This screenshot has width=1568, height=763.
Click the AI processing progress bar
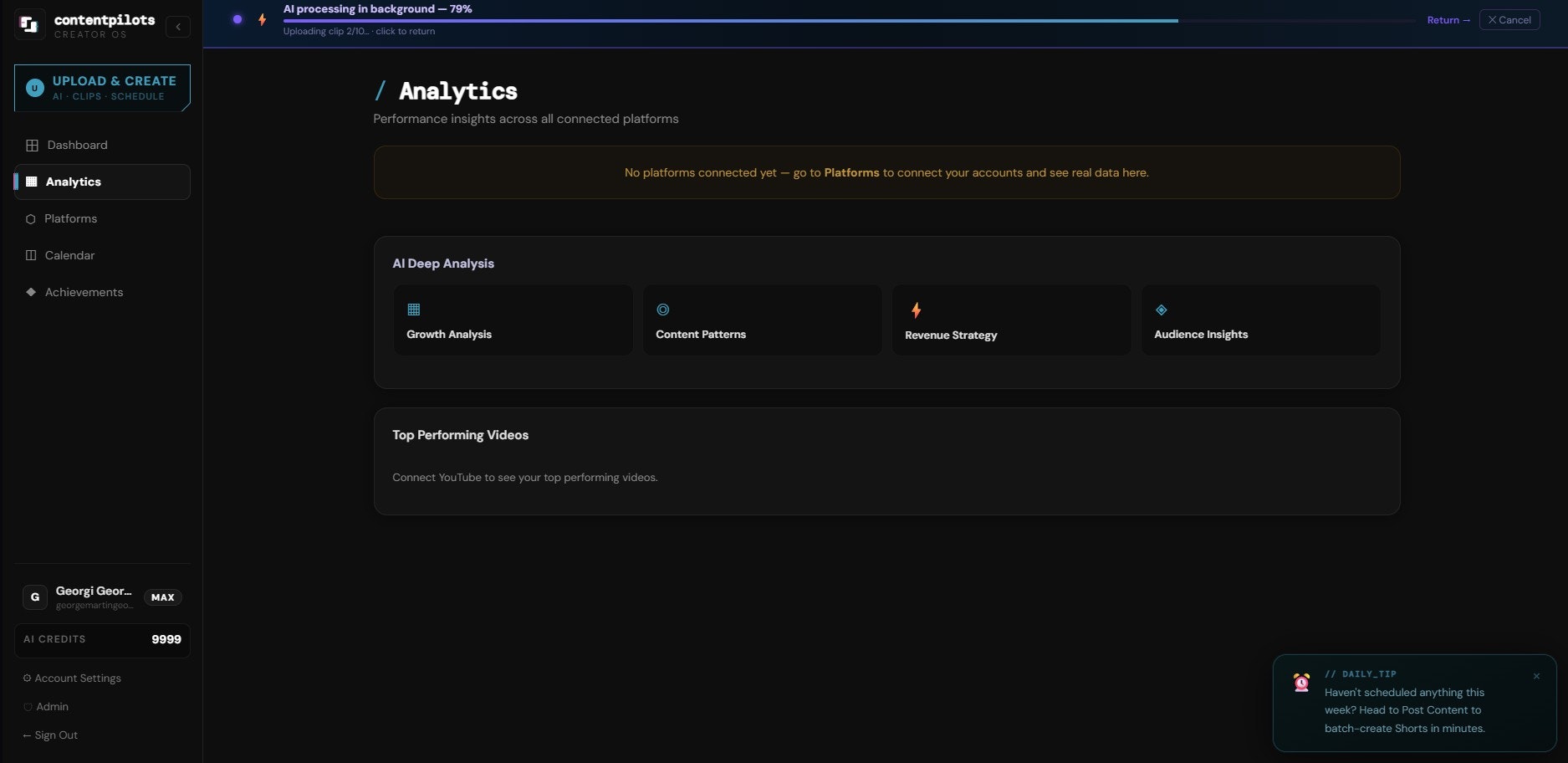pos(849,20)
